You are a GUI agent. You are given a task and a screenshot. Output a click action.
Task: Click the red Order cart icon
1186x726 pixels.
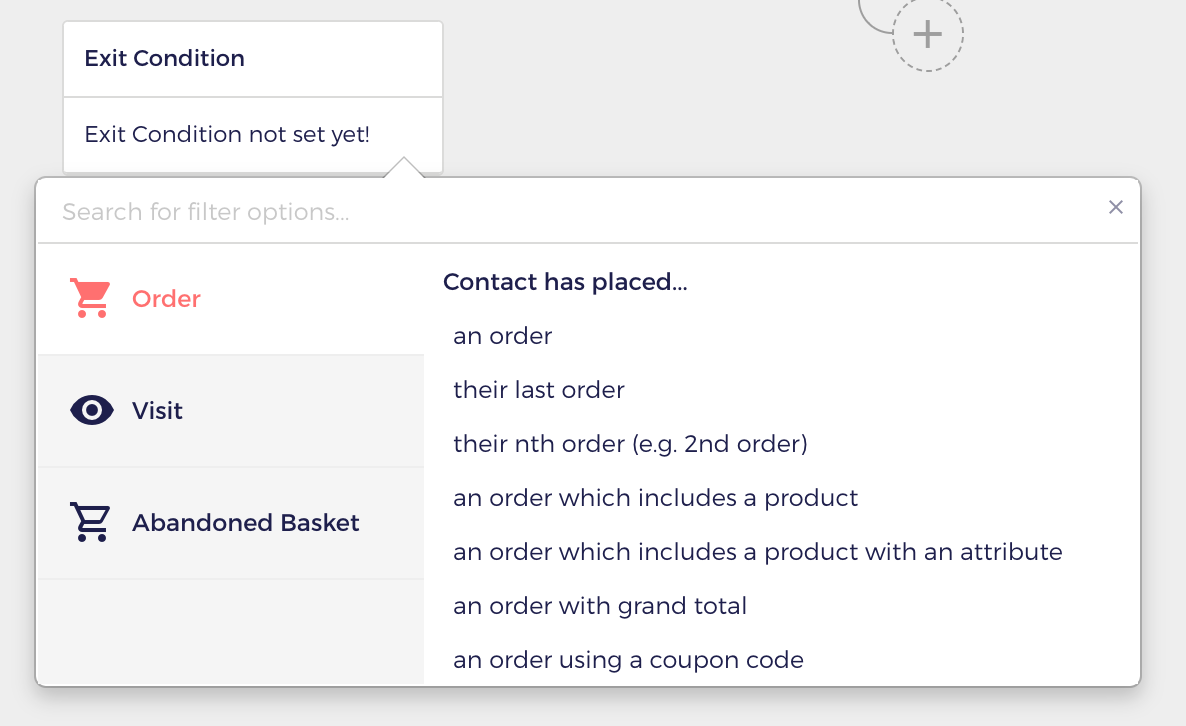point(91,298)
